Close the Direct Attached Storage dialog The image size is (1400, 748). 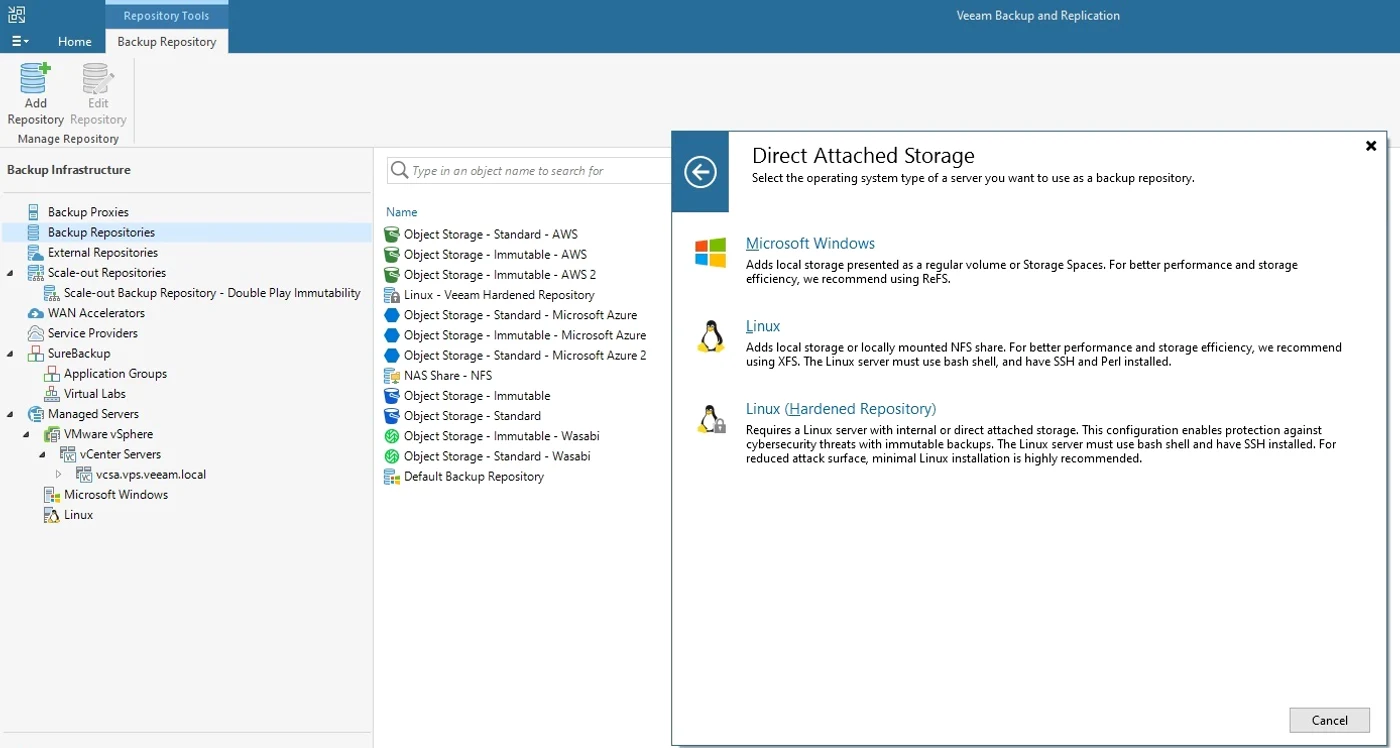pos(1371,146)
